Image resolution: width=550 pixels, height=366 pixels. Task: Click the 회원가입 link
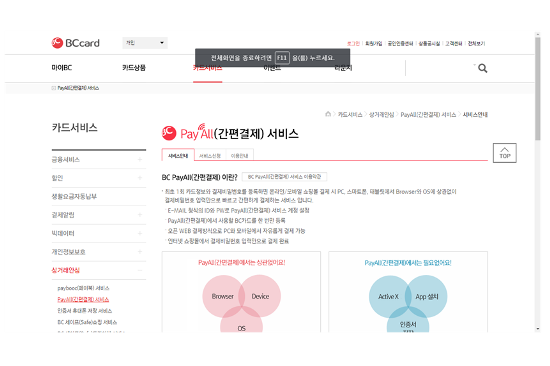[x=374, y=44]
